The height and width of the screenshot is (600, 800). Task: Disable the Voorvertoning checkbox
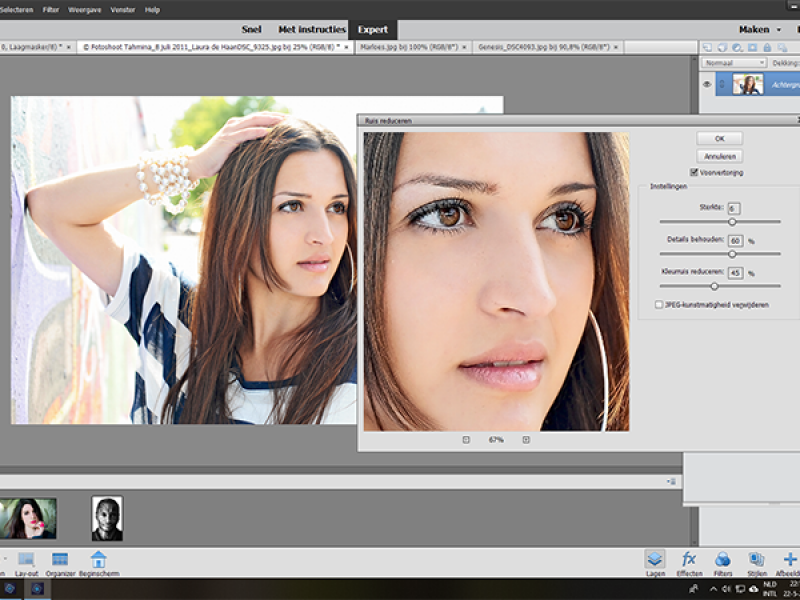[694, 172]
